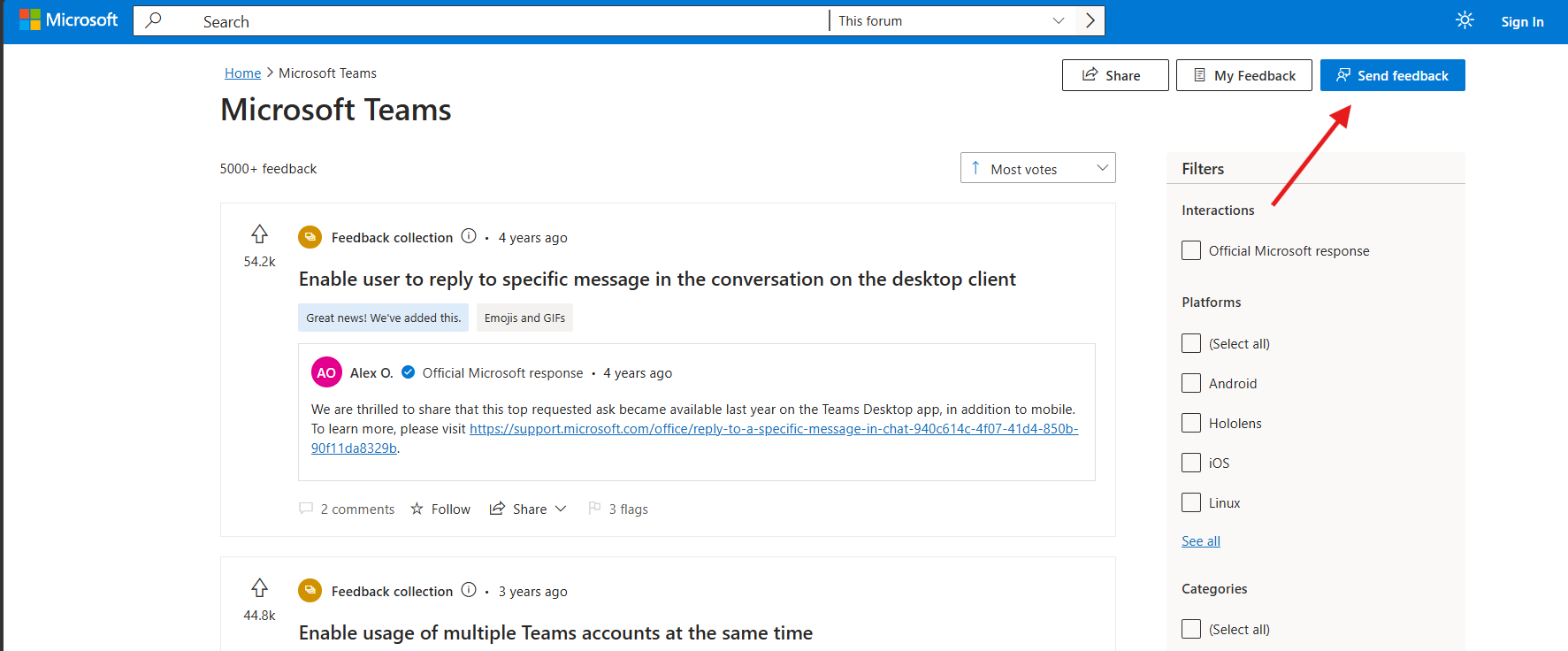Open the reply to specific message post title
Viewport: 1568px width, 651px height.
[657, 280]
